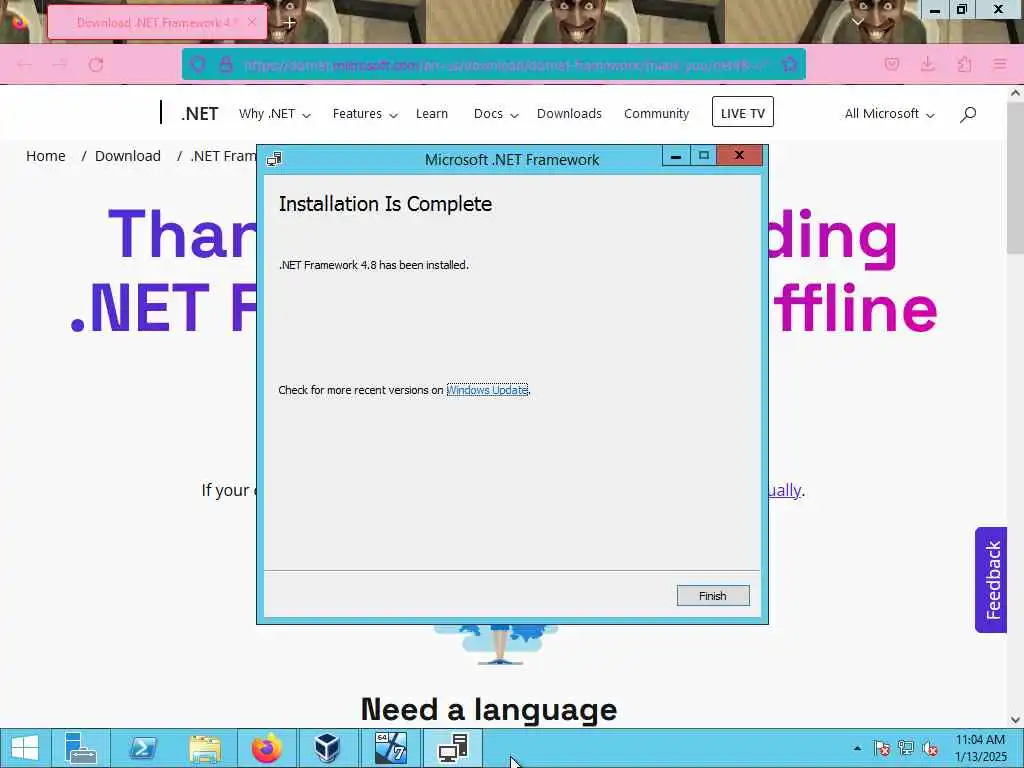The image size is (1024, 768).
Task: Click the padlock site security icon
Action: (226, 64)
